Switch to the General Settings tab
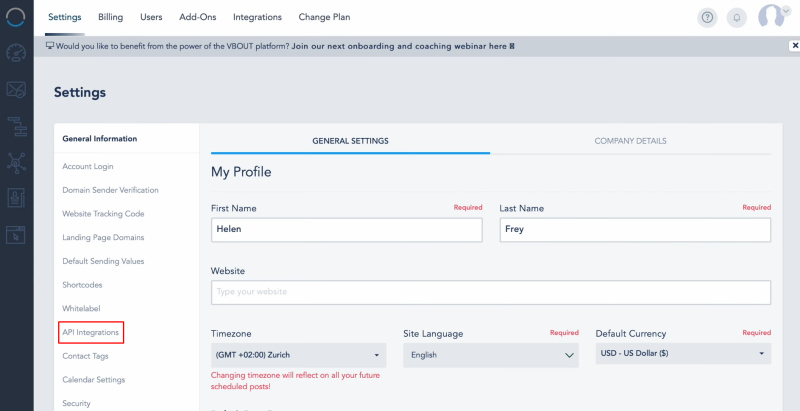 350,141
